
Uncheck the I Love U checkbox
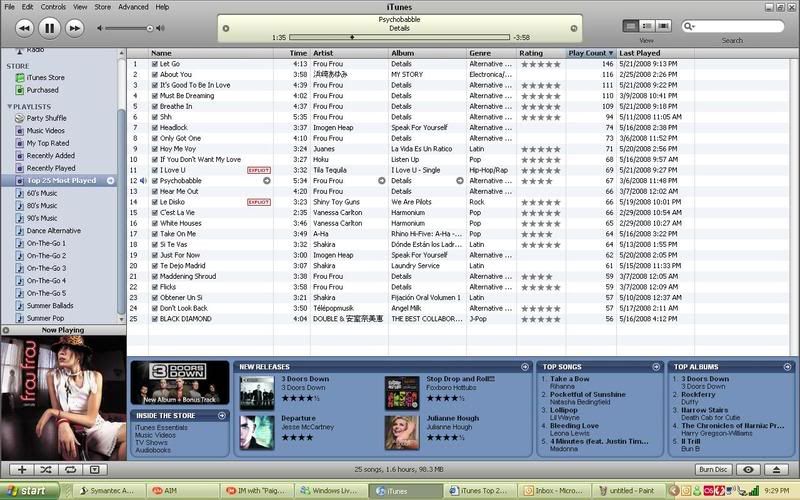pos(155,170)
